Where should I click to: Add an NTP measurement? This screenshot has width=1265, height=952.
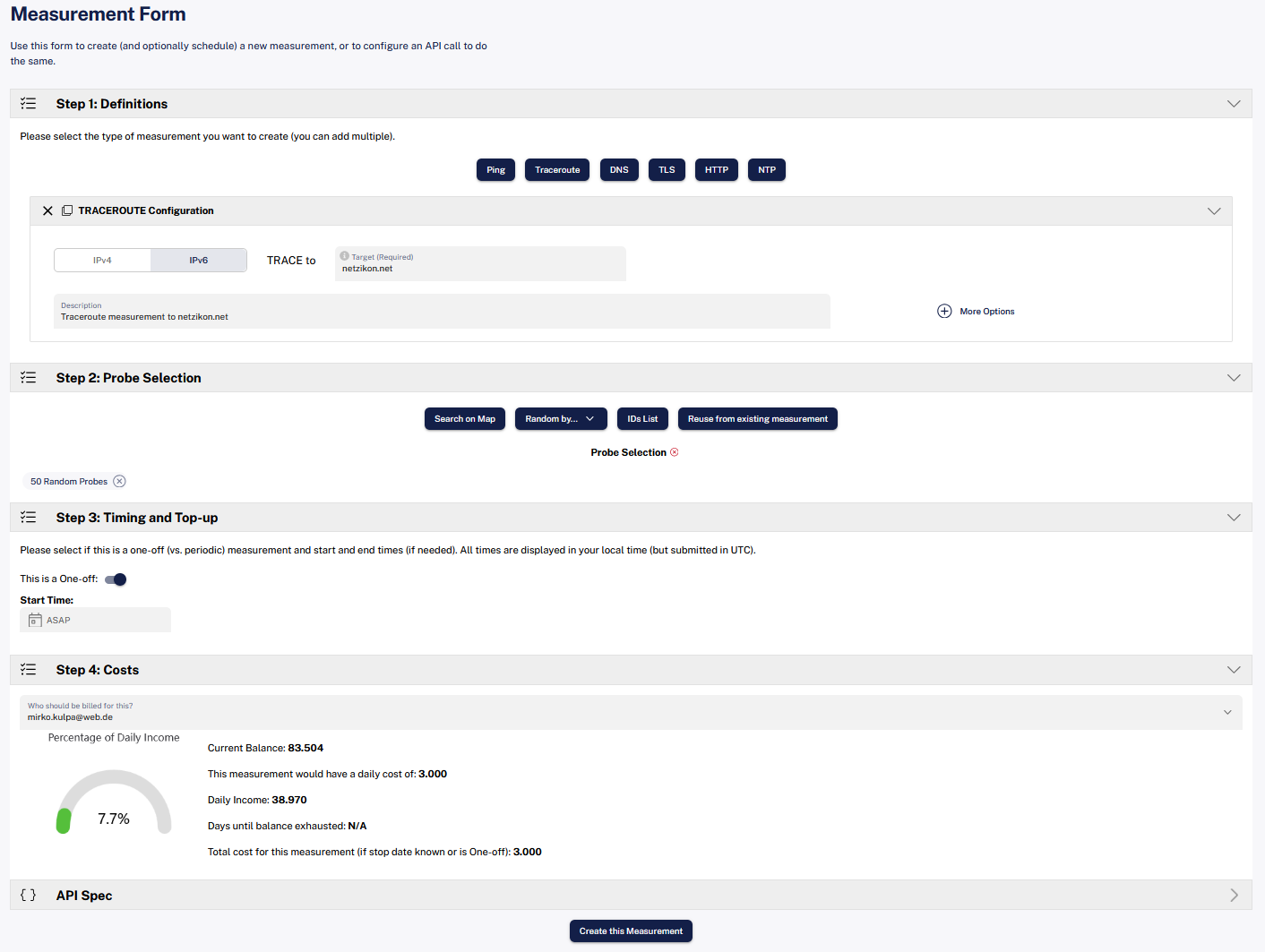click(767, 170)
